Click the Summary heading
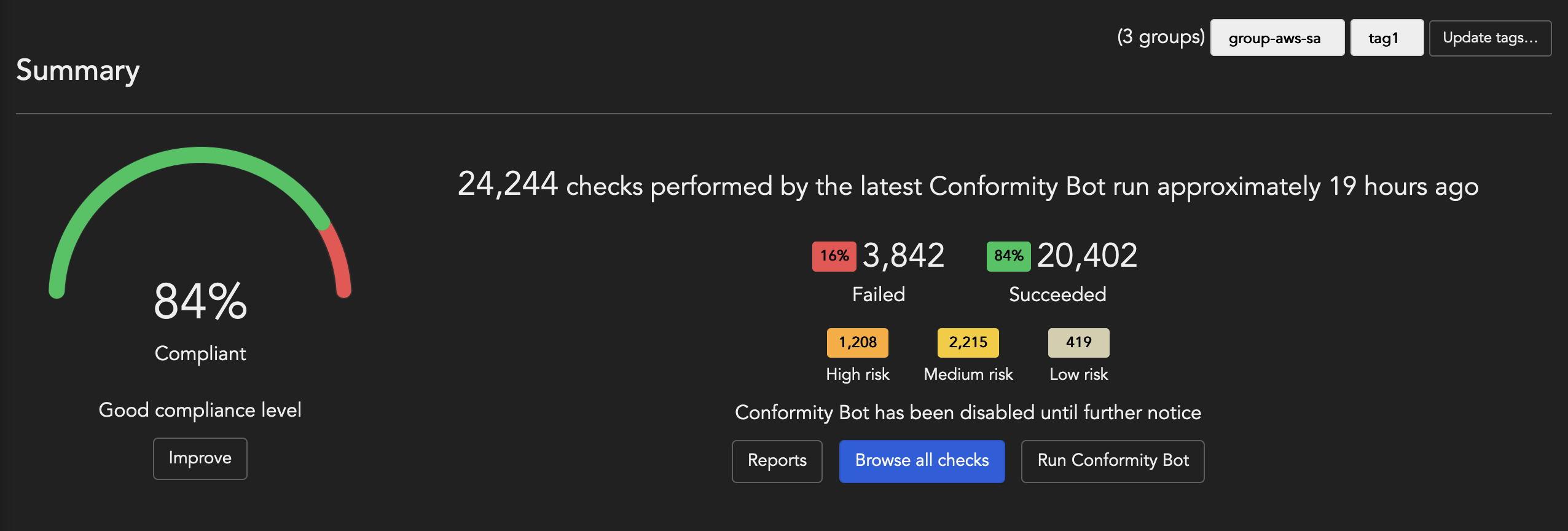Screen dimensions: 1568x531 (78, 70)
